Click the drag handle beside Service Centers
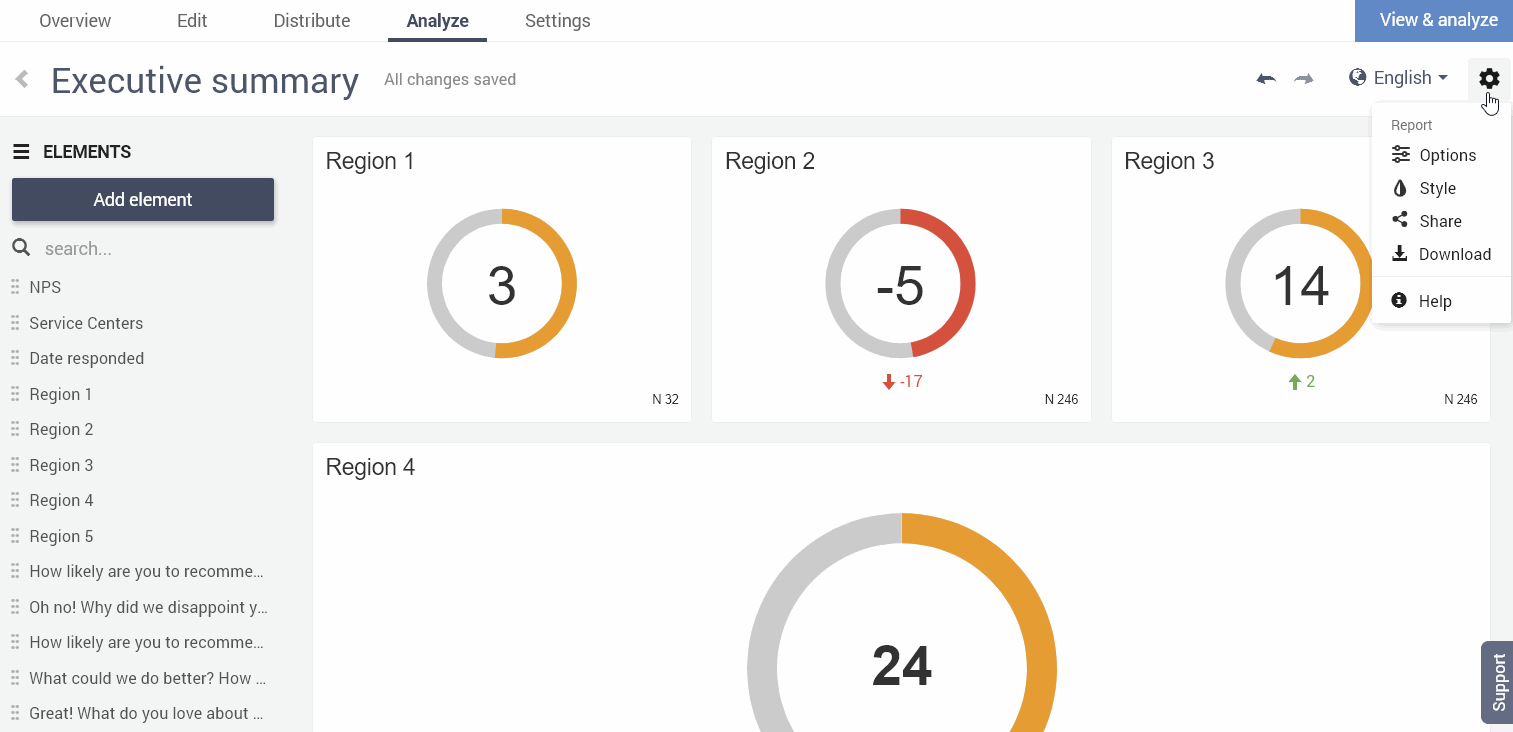1513x732 pixels. pos(15,323)
